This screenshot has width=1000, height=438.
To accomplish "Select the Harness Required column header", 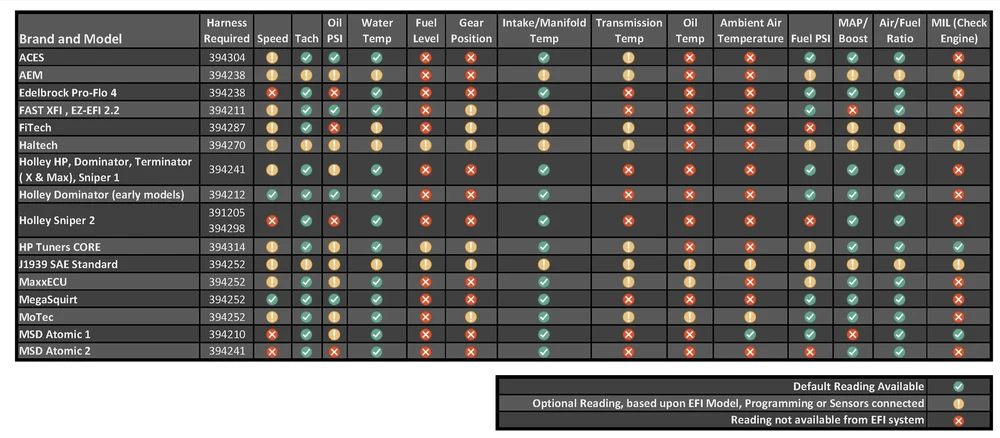I will pyautogui.click(x=227, y=31).
